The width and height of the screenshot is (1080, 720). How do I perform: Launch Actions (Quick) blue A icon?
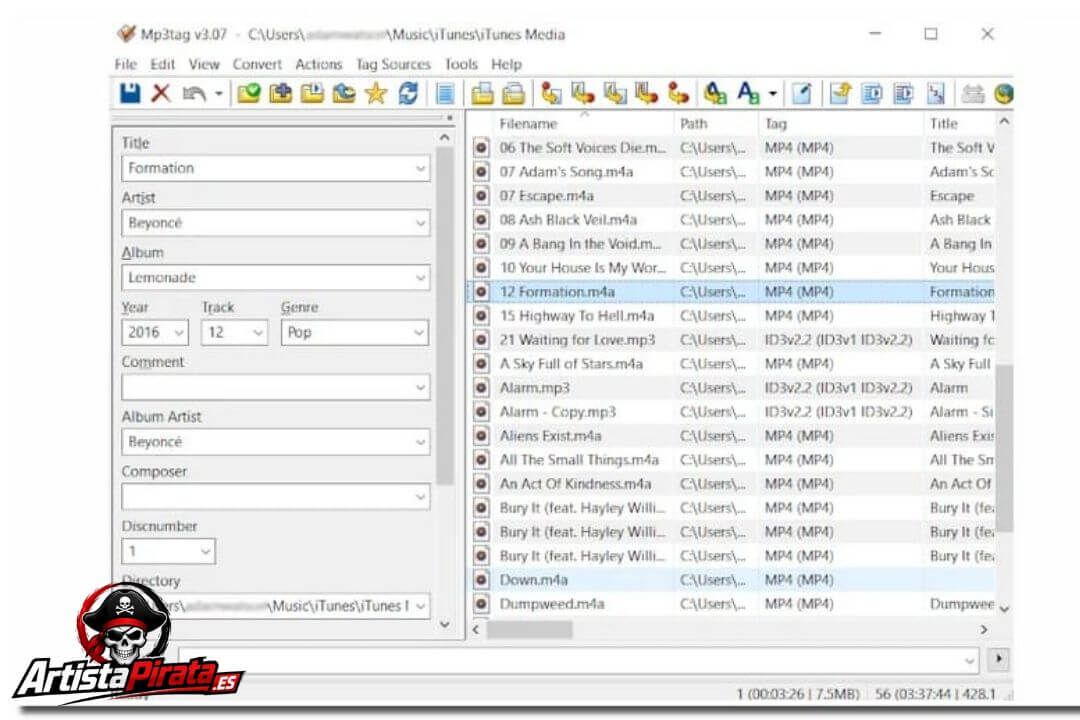(x=748, y=93)
